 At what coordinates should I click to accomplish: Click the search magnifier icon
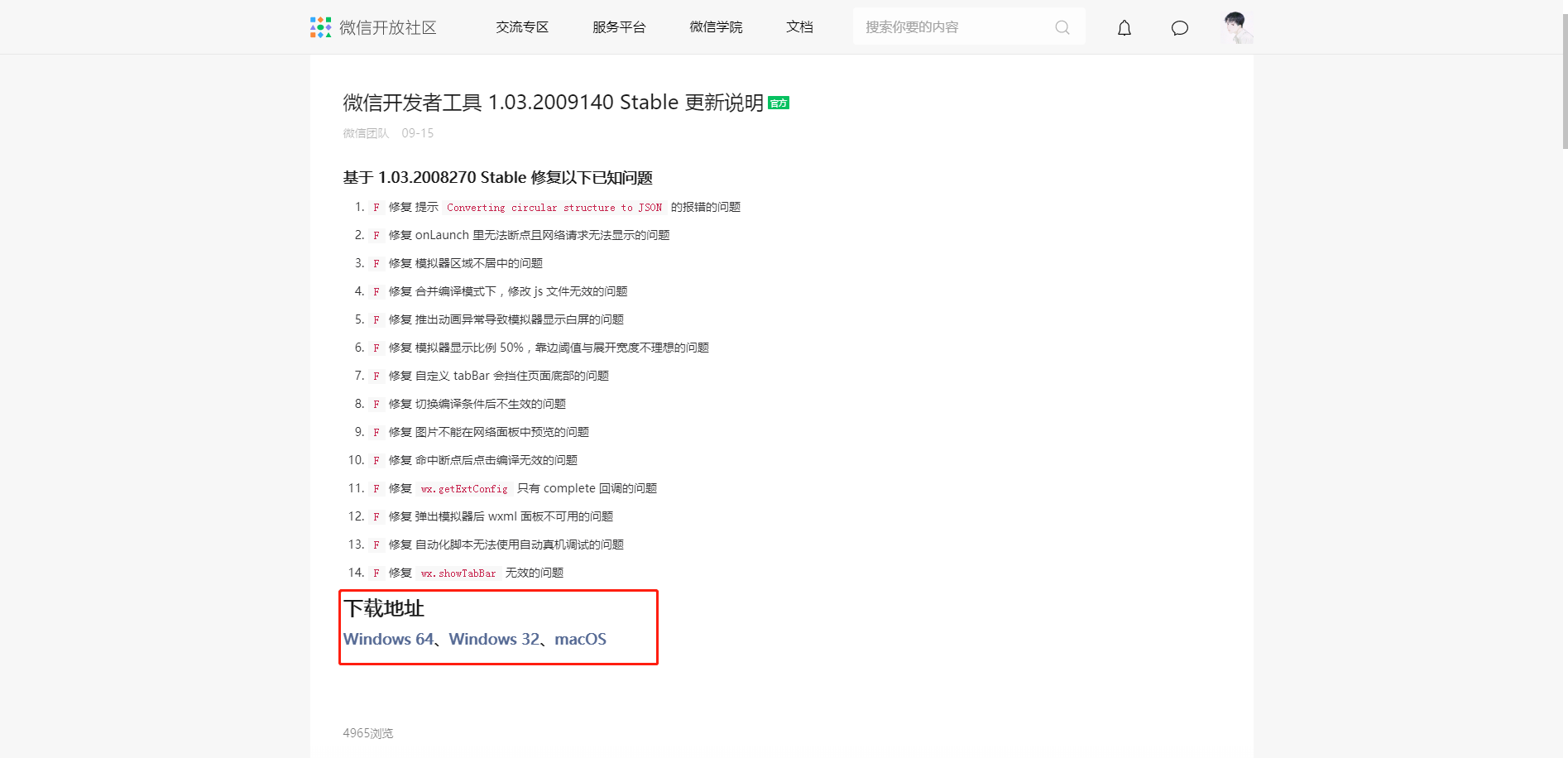[1062, 27]
